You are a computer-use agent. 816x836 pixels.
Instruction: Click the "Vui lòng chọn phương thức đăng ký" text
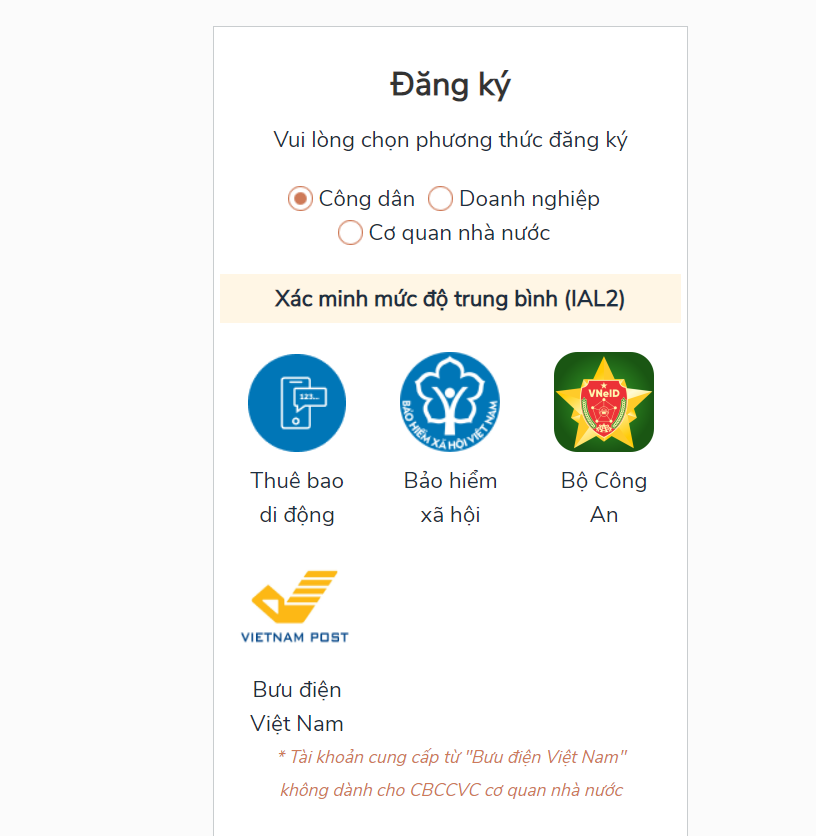[x=450, y=140]
